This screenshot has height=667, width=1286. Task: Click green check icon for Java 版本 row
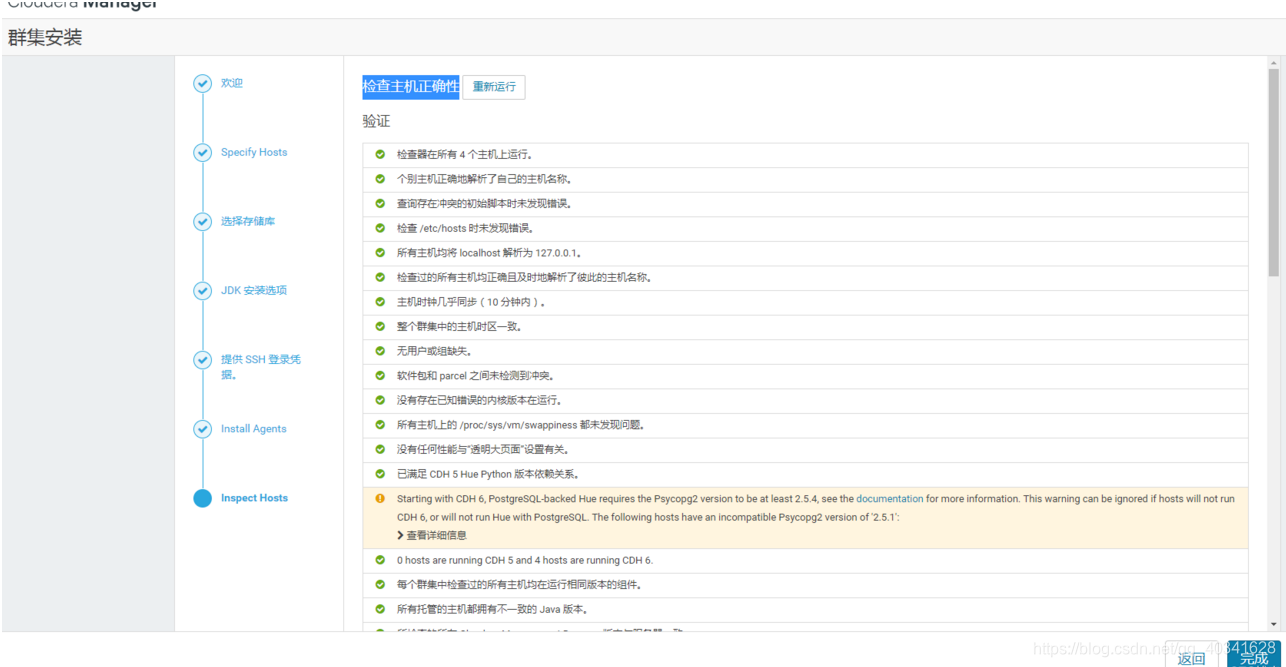point(380,609)
